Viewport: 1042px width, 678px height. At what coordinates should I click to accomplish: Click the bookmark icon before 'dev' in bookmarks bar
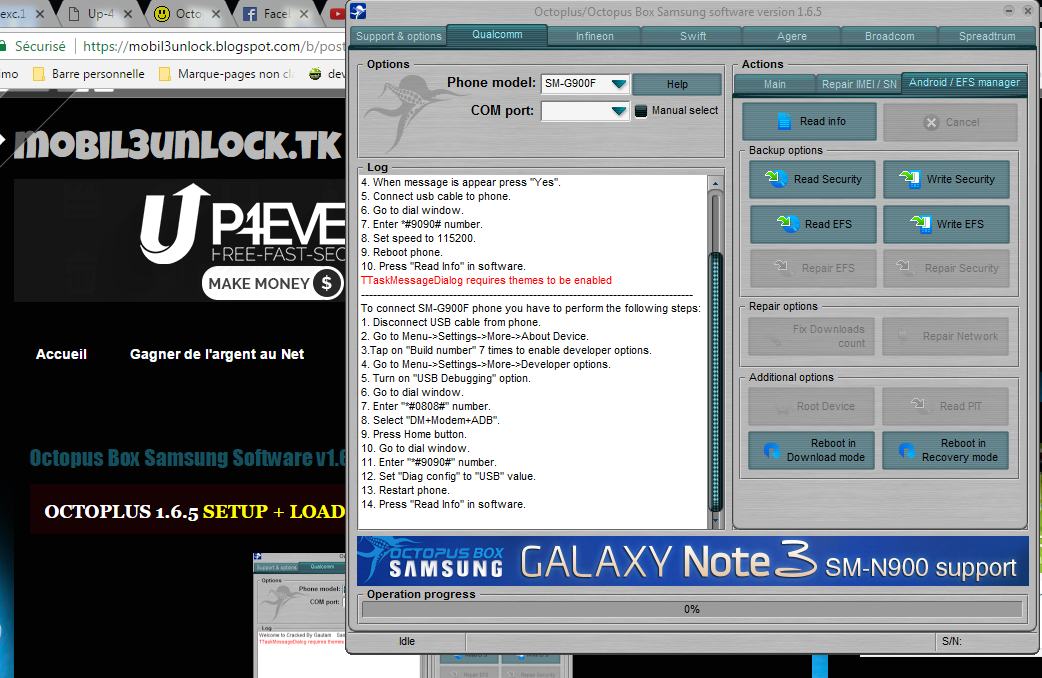[x=315, y=74]
